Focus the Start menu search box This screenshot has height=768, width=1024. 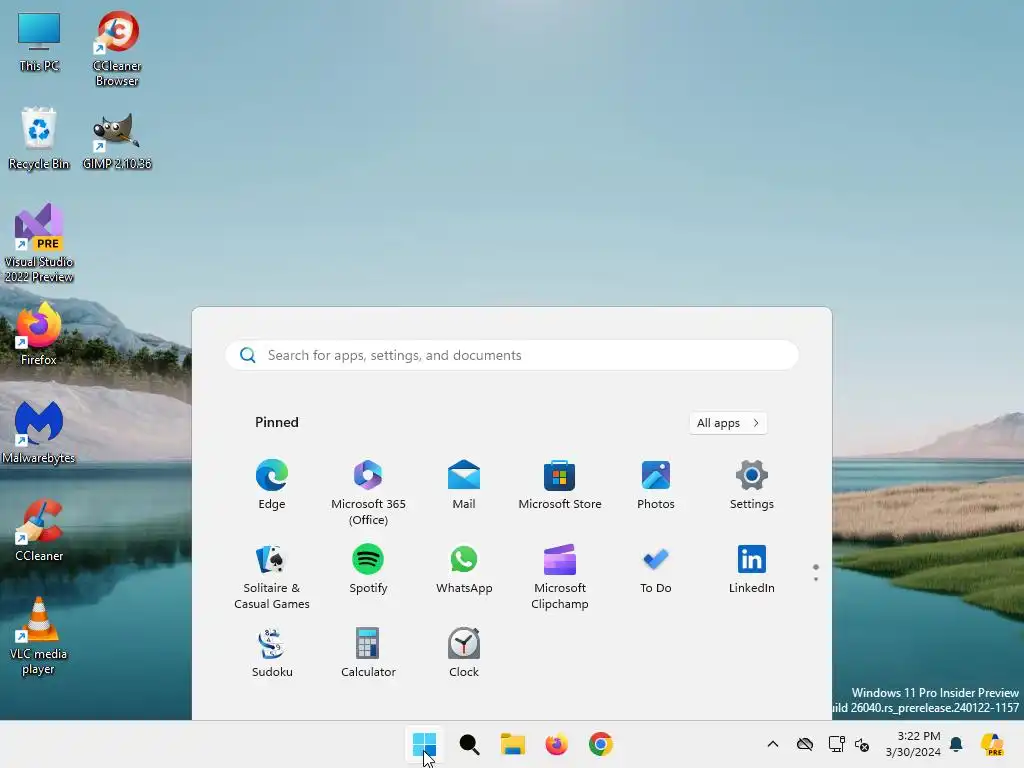512,355
